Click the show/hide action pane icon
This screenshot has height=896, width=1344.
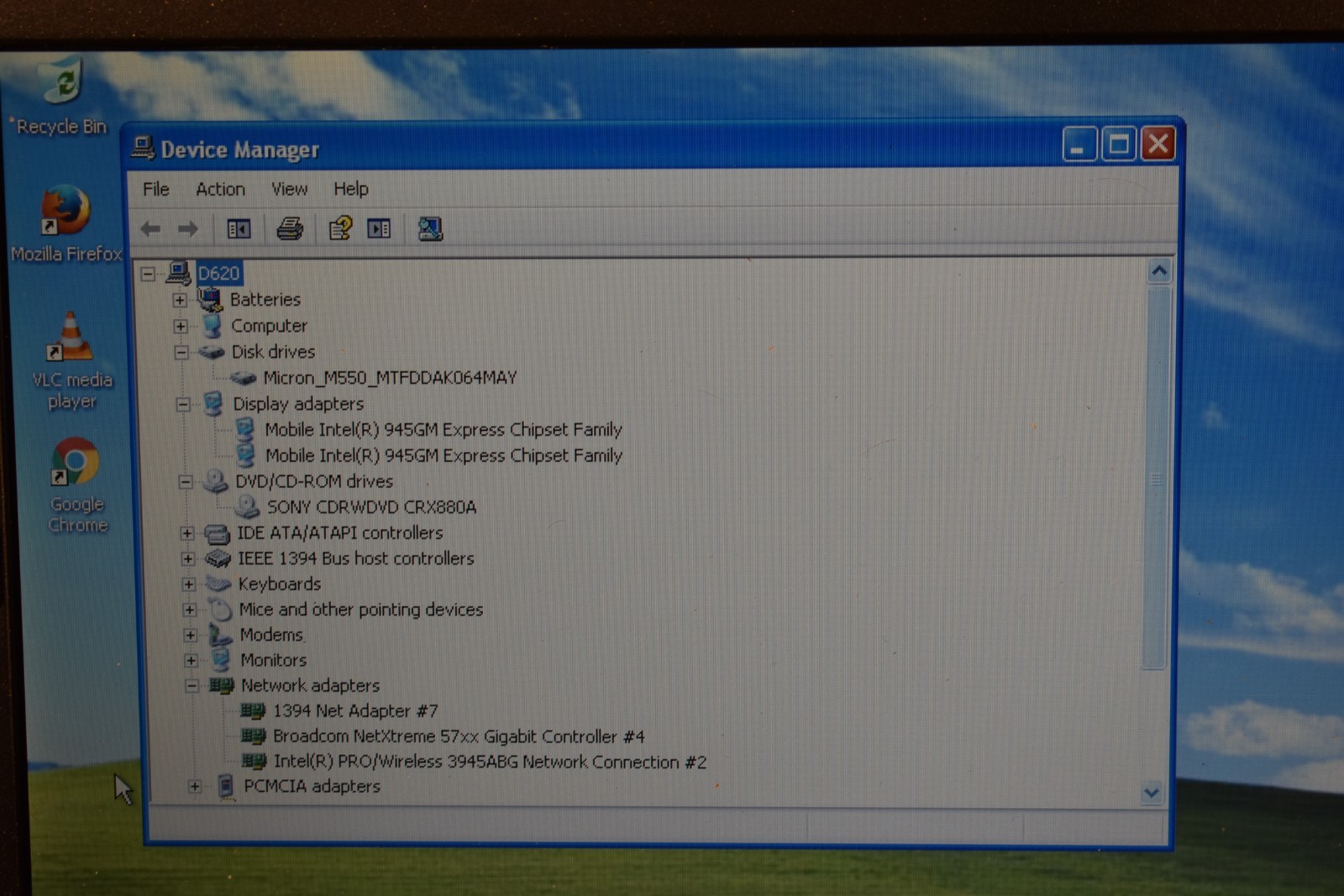(x=379, y=228)
